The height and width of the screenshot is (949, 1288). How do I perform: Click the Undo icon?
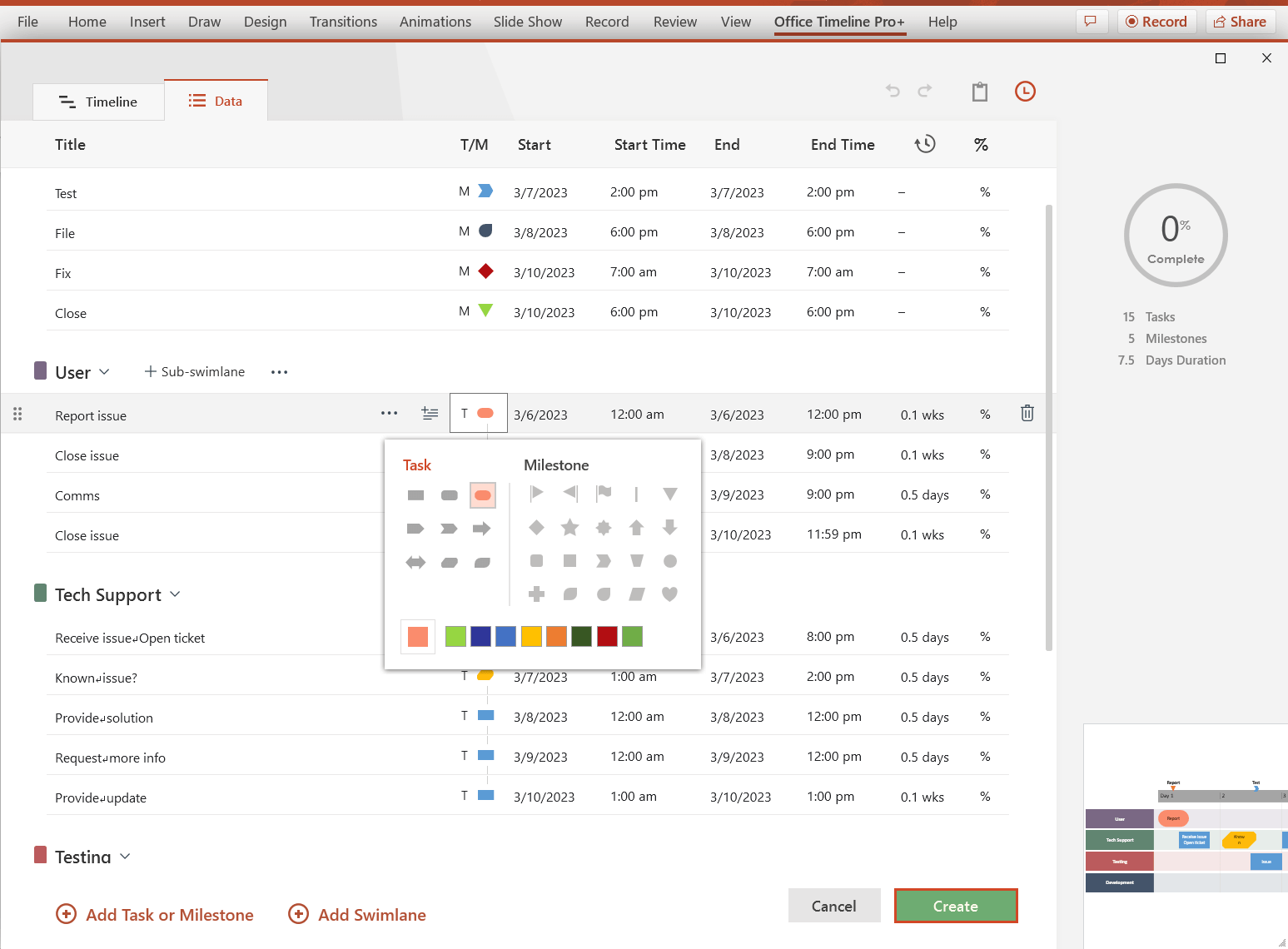click(893, 91)
